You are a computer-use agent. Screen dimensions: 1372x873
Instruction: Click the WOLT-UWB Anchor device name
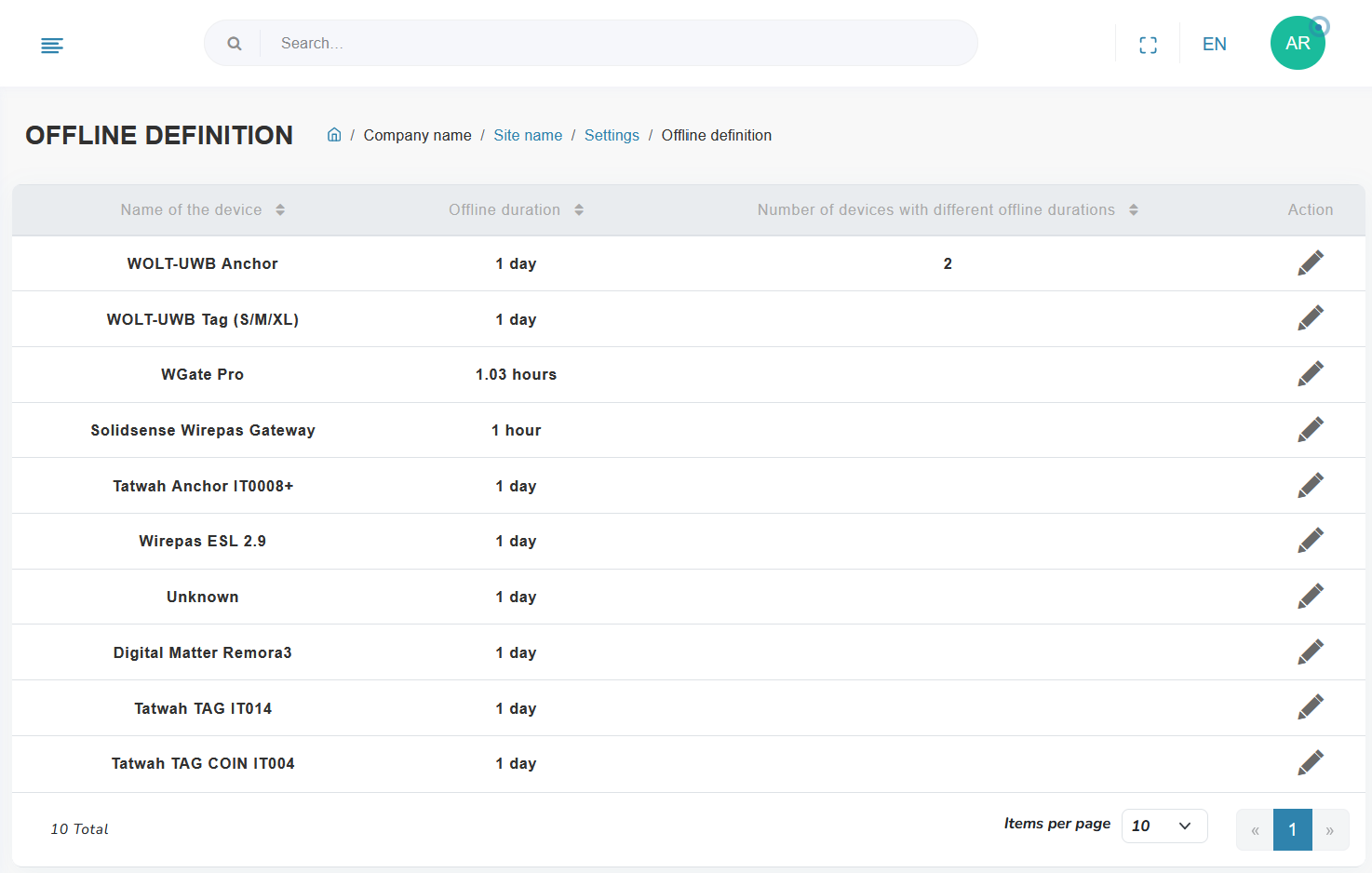[x=203, y=263]
